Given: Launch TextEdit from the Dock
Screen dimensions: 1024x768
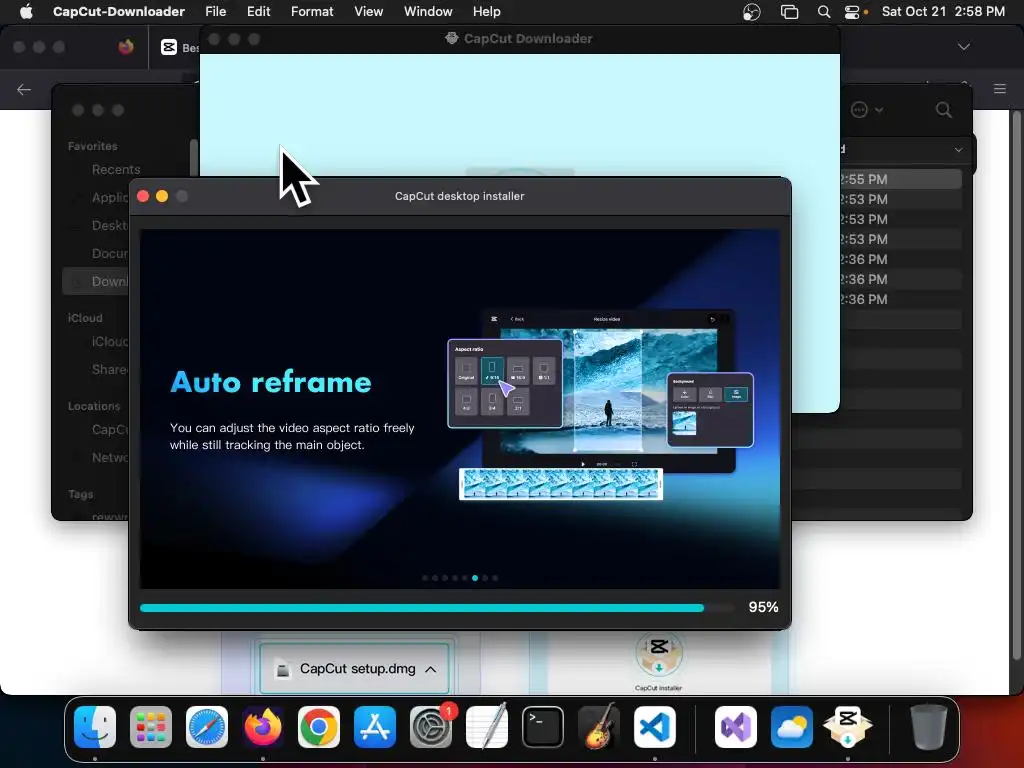Looking at the screenshot, I should (487, 727).
